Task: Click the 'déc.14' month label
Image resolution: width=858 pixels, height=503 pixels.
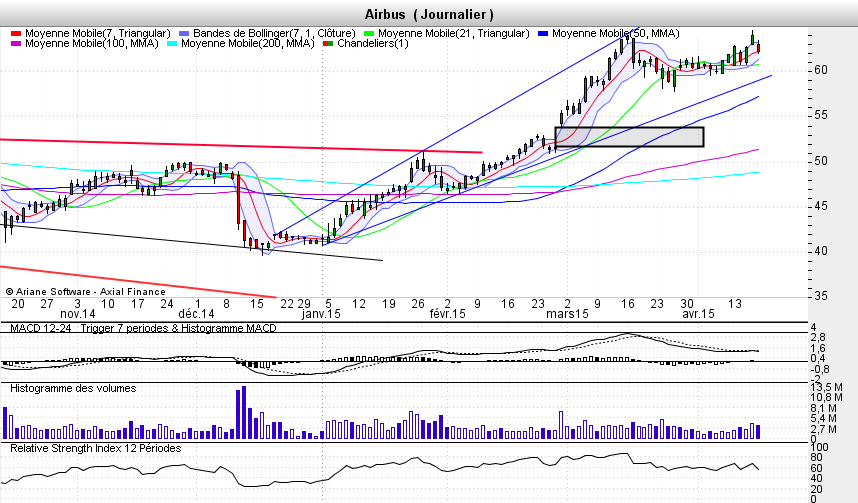Action: click(197, 314)
